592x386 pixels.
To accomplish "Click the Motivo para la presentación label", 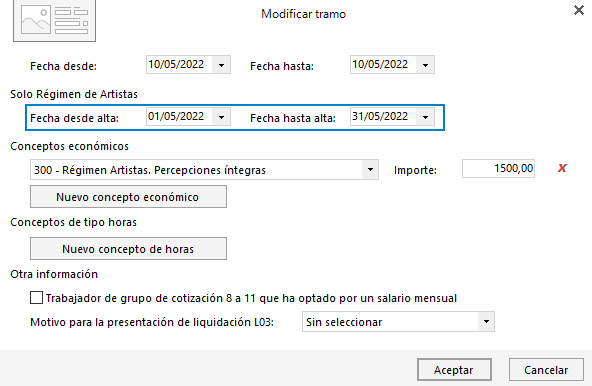I will [152, 322].
